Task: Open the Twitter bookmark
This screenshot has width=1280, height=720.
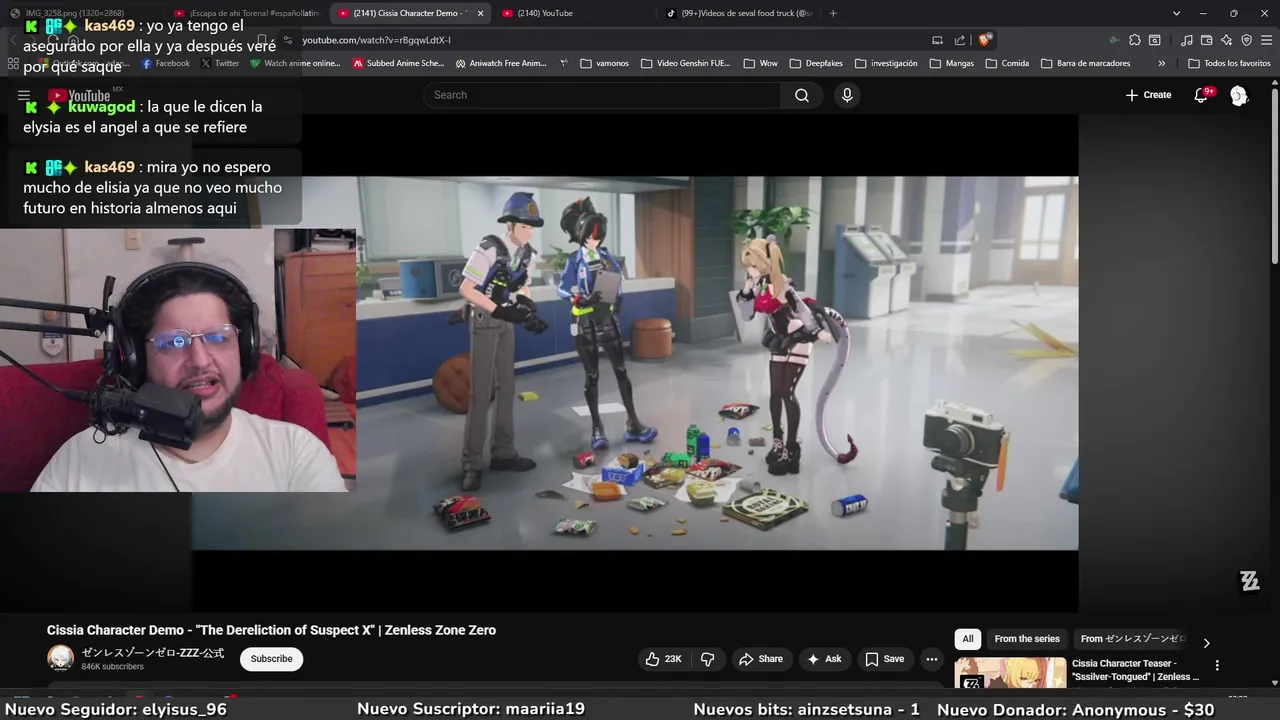Action: coord(220,63)
